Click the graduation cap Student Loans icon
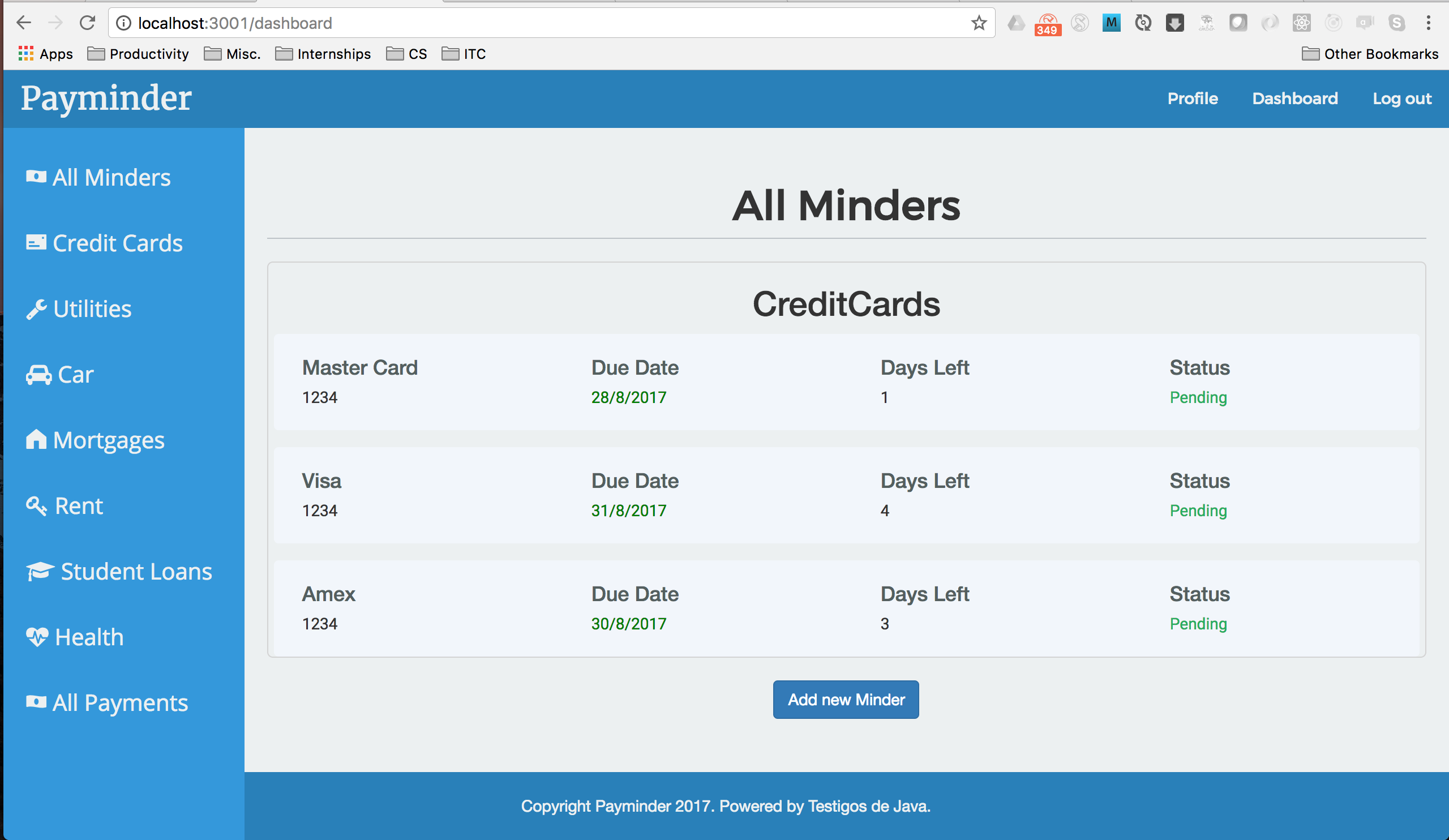1449x840 pixels. [x=39, y=572]
